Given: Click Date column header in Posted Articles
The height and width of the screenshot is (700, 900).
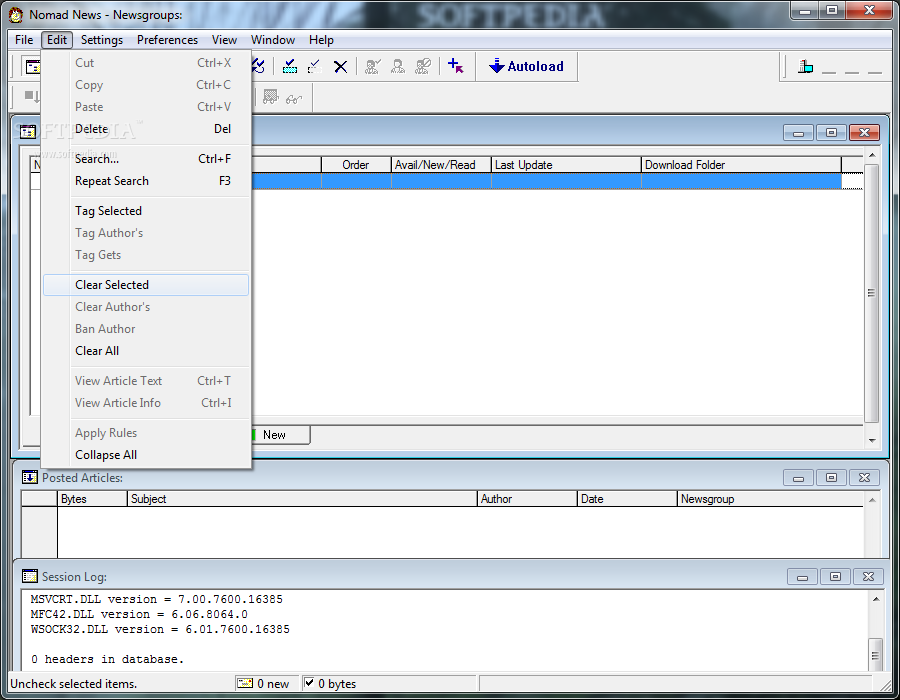Looking at the screenshot, I should 627,499.
